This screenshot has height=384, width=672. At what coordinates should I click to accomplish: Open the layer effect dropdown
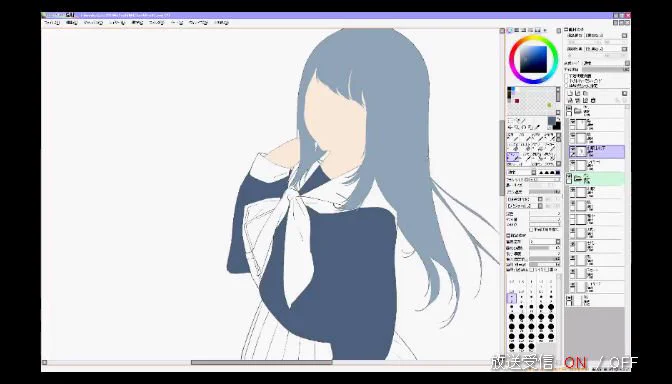[624, 49]
